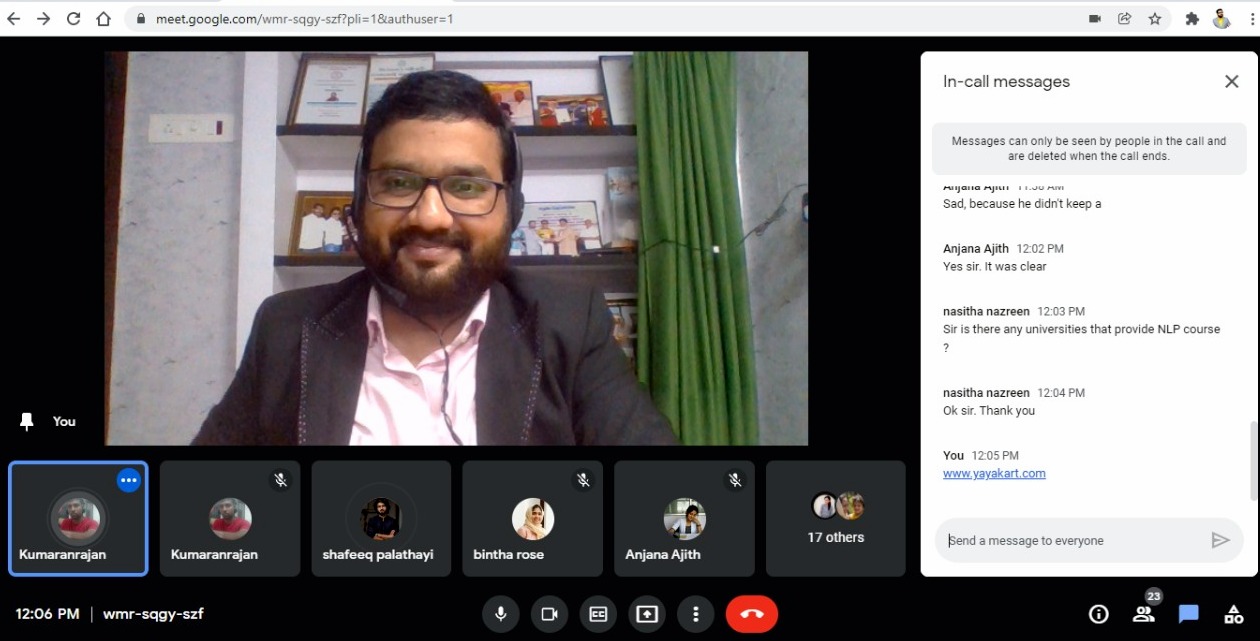Click the 'Messages can only be seen' notice
1260x641 pixels.
[1089, 149]
